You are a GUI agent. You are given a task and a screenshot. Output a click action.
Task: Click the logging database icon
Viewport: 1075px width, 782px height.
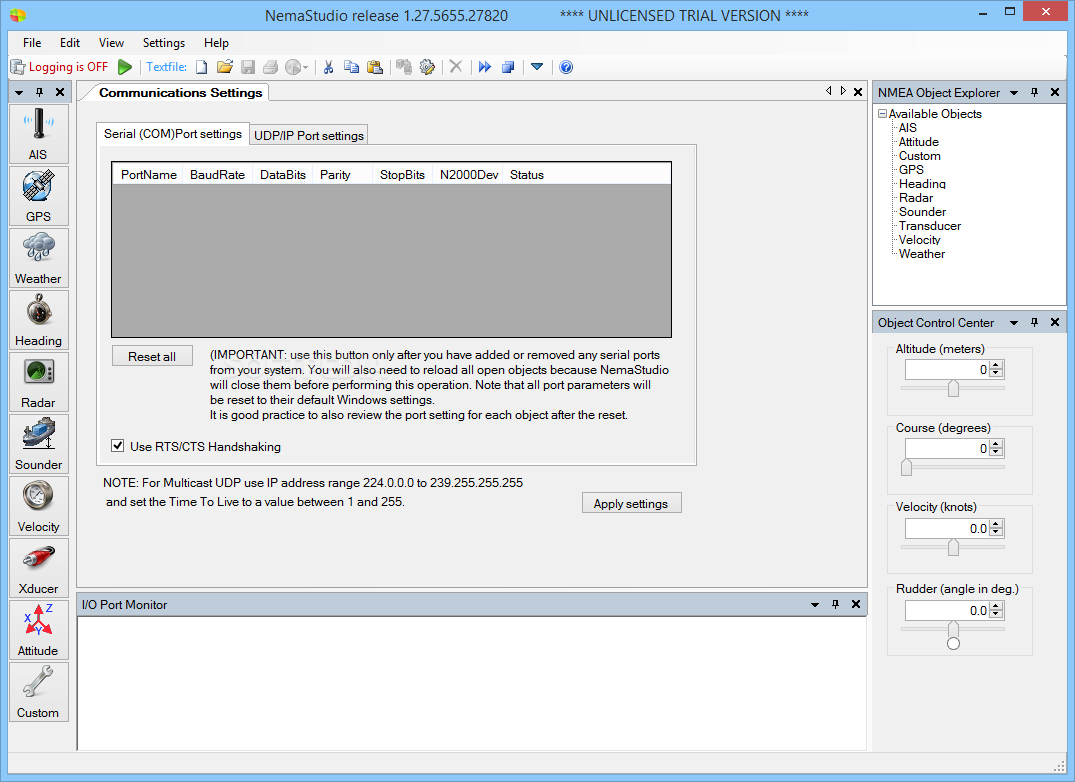point(18,67)
